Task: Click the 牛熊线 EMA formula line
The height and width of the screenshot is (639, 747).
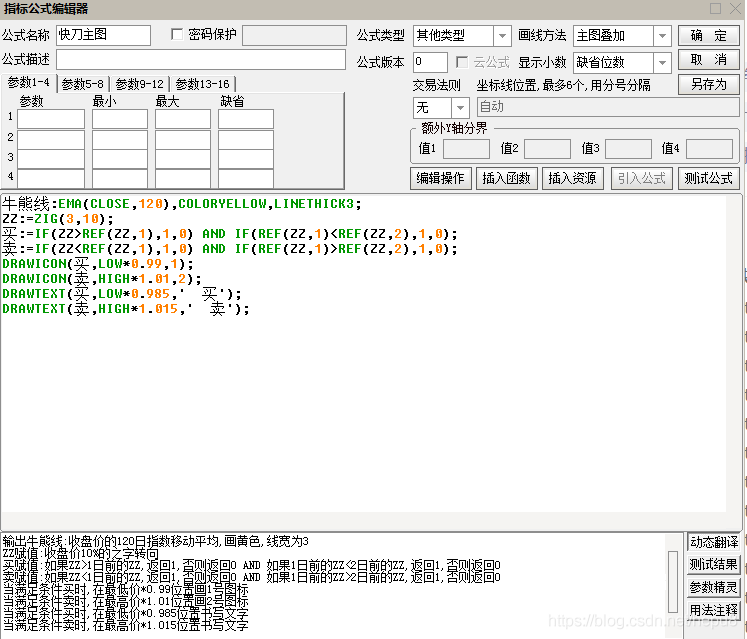Action: click(182, 204)
